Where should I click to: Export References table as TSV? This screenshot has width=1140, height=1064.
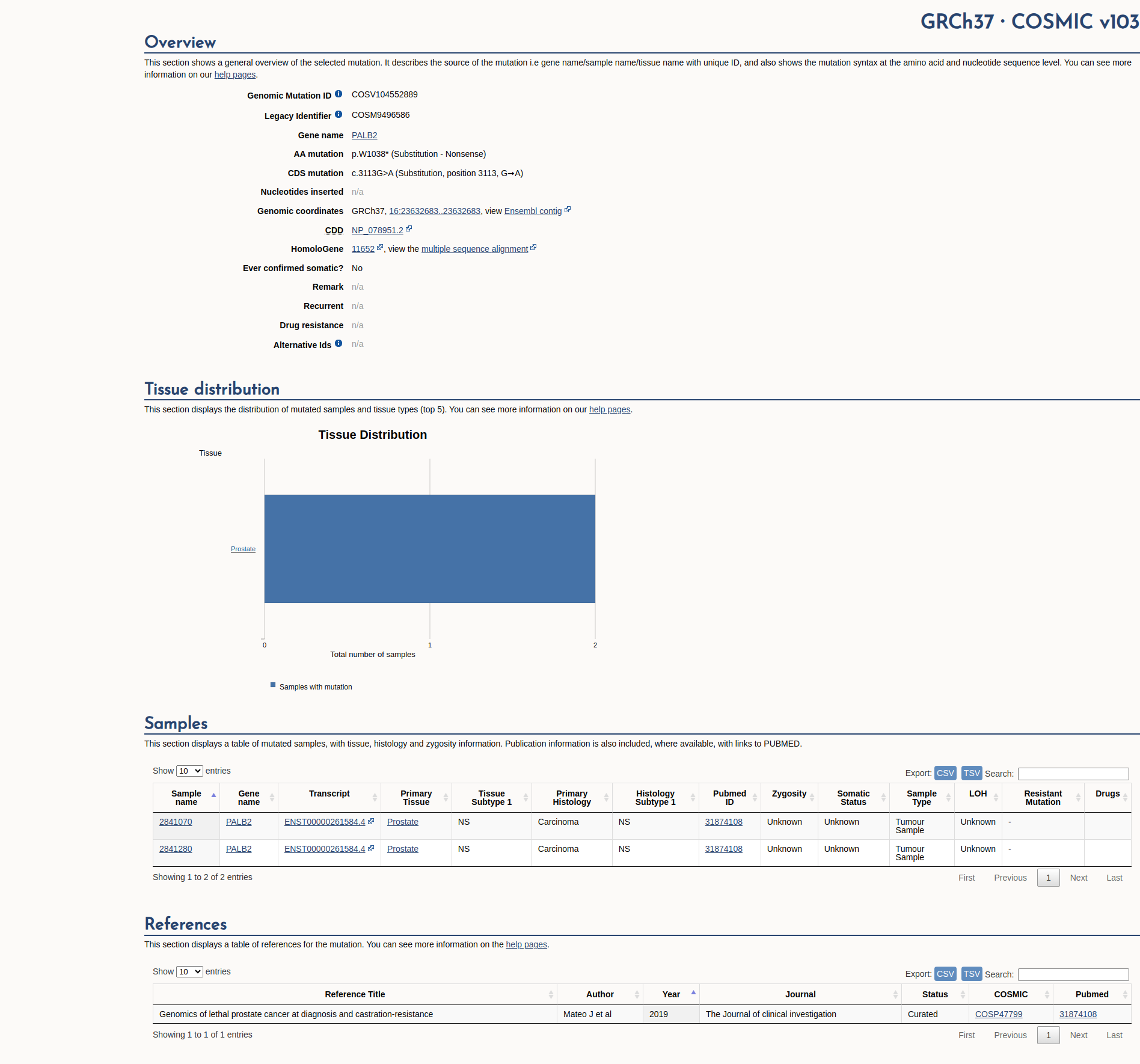972,974
